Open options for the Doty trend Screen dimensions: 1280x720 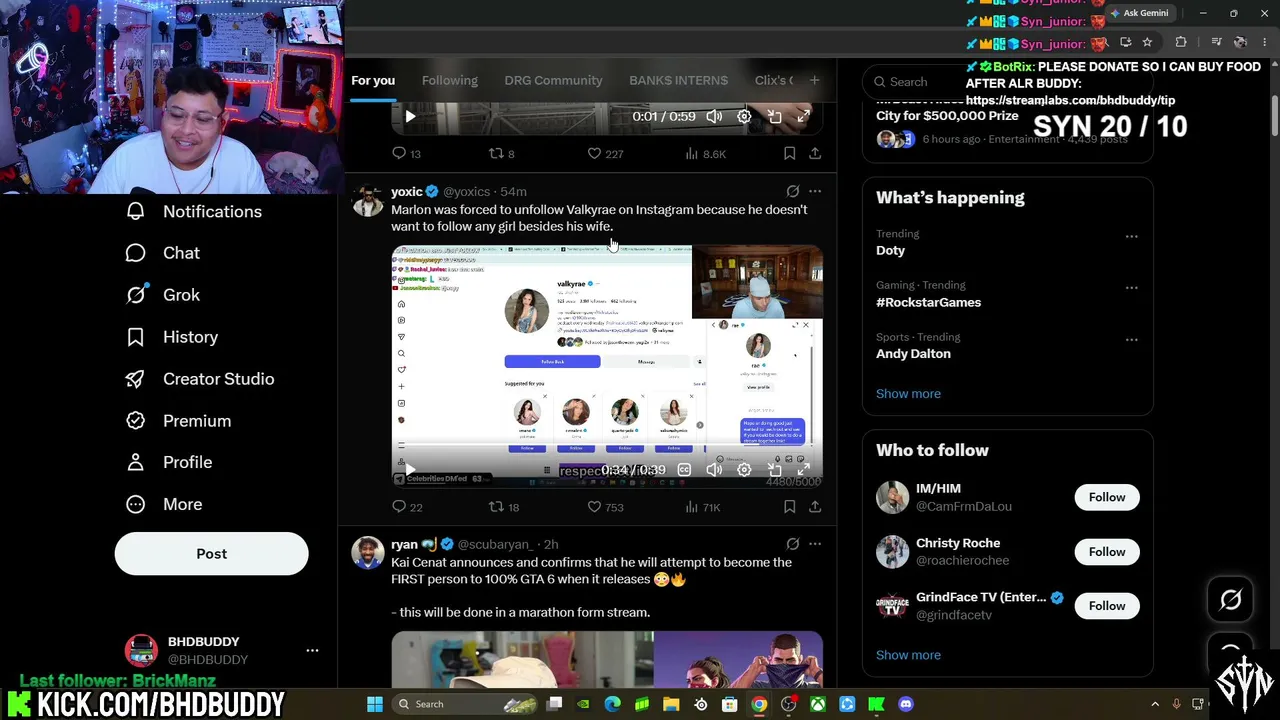(x=1131, y=237)
